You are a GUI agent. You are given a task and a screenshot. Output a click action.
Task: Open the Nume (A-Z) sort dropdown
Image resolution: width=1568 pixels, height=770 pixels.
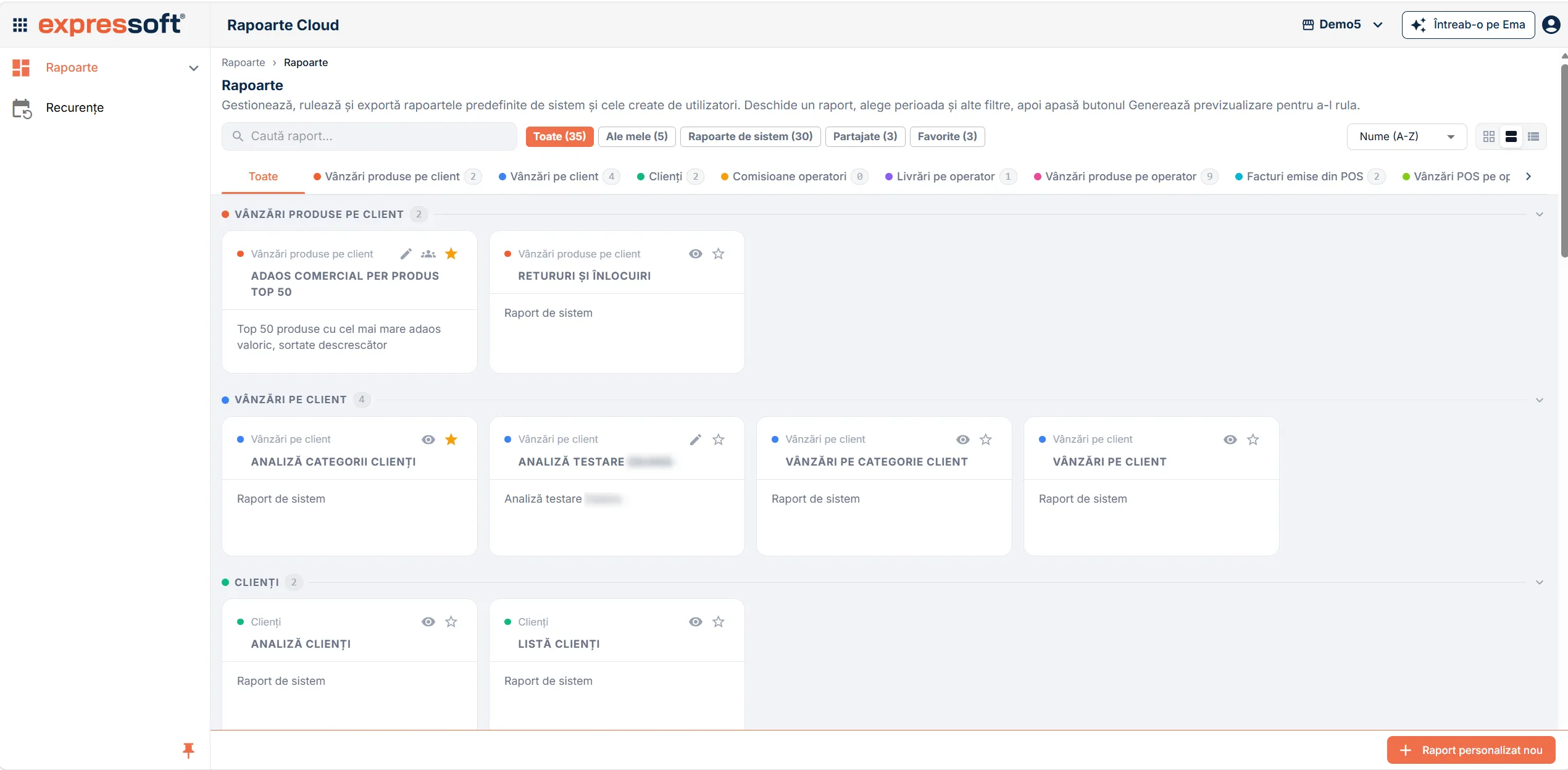tap(1407, 136)
